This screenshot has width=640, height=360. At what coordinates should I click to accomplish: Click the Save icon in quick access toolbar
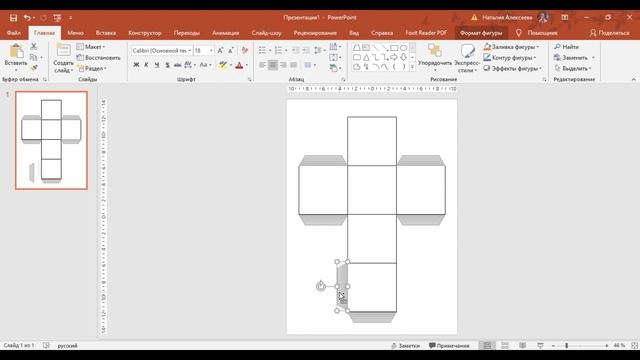(x=13, y=18)
